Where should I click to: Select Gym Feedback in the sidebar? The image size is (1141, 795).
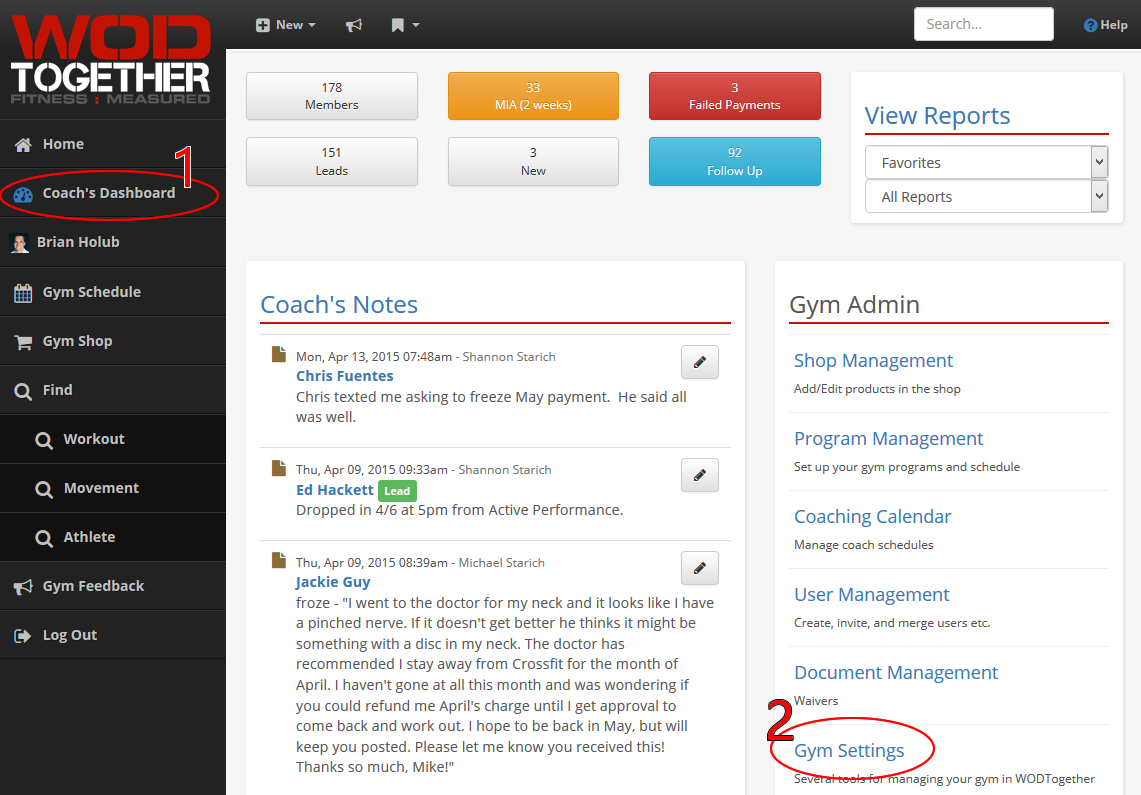coord(93,586)
